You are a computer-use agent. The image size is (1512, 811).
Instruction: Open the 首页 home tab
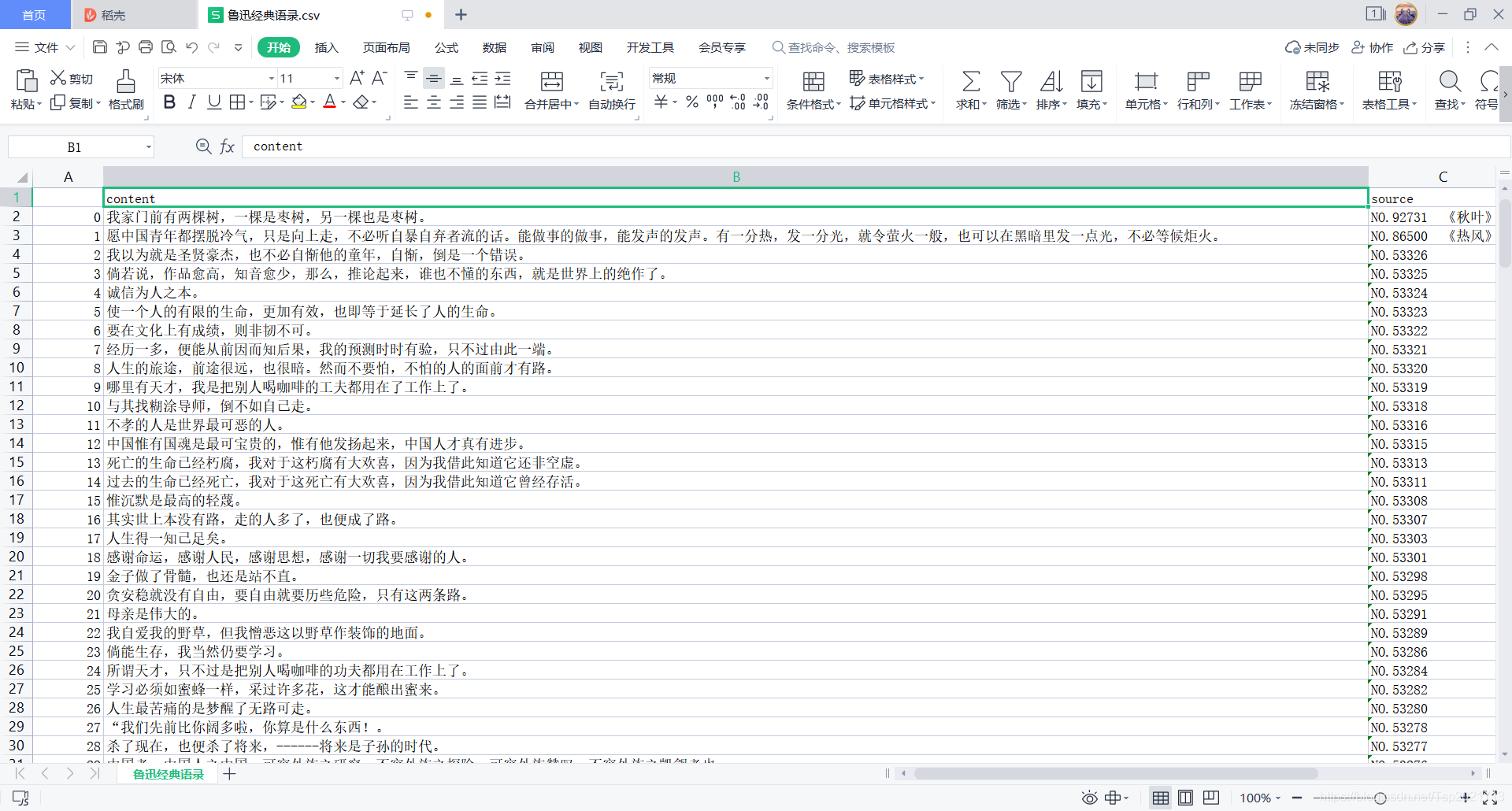[x=34, y=15]
